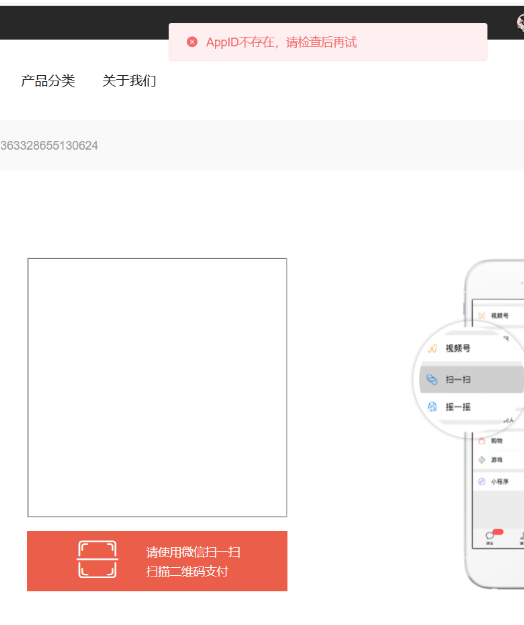
Task: Click the 视频号 icon in magnified circle
Action: click(x=432, y=349)
